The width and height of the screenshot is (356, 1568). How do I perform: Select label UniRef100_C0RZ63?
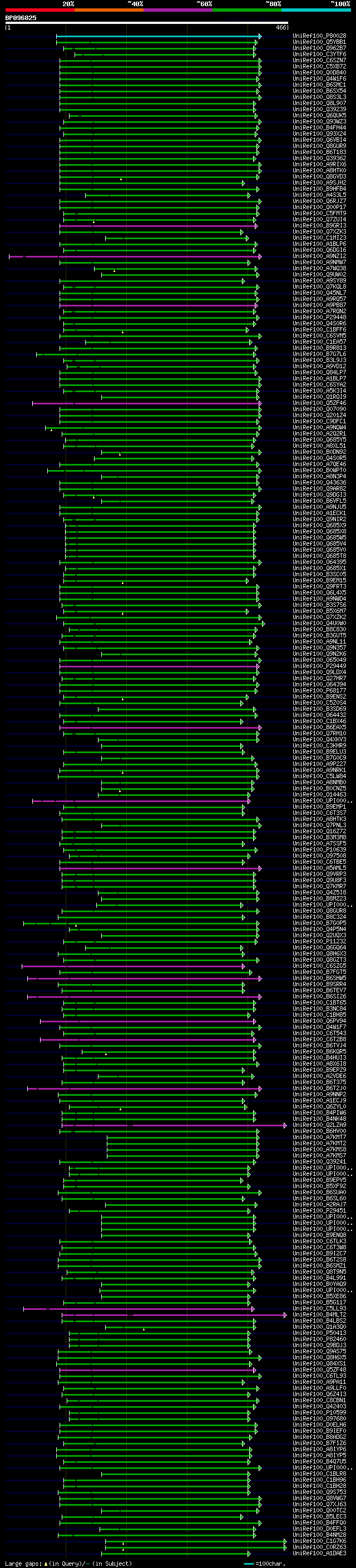click(319, 1547)
